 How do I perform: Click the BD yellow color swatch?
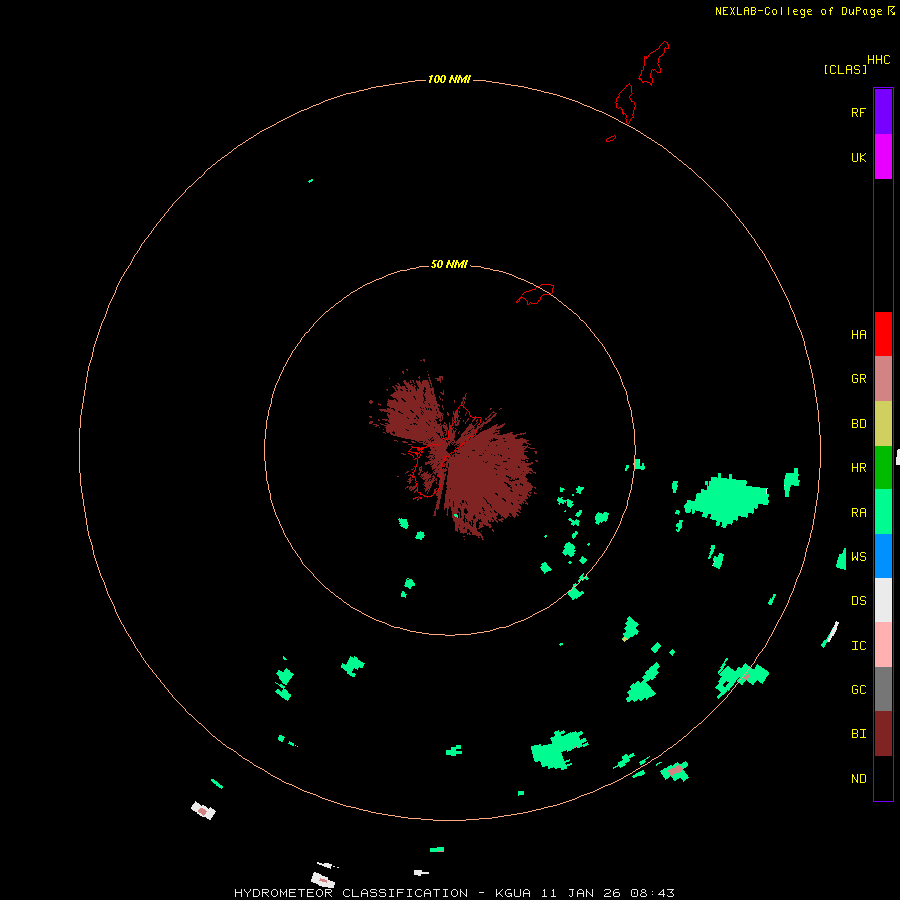pos(883,424)
